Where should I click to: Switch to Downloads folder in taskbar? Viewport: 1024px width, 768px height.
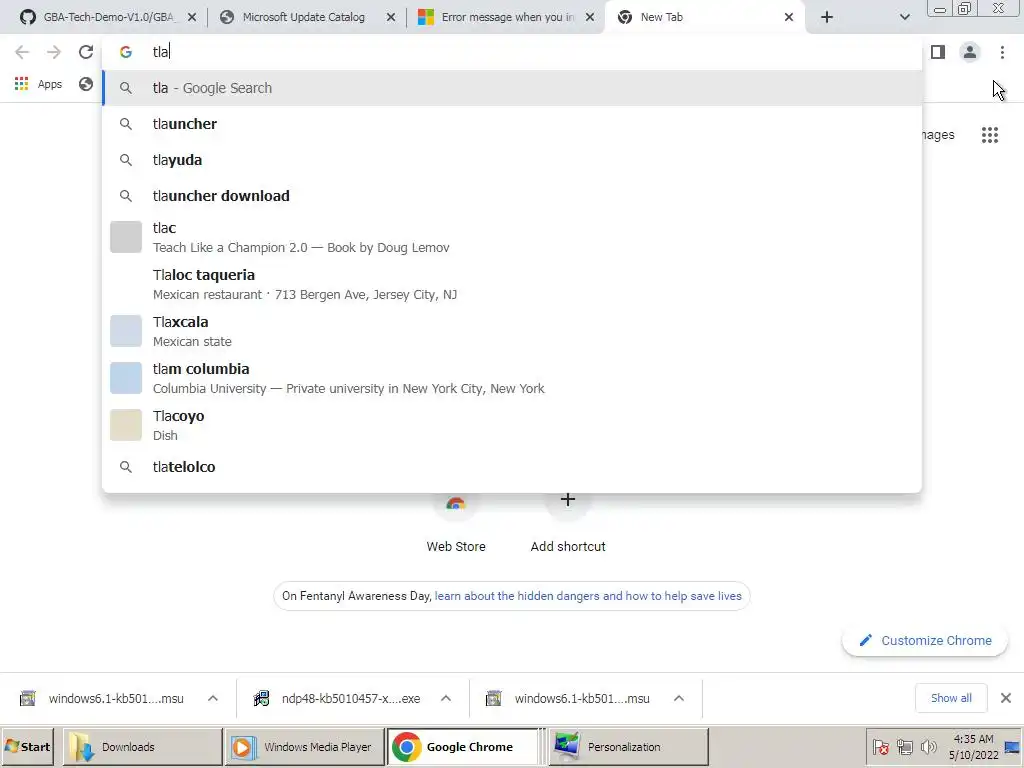(142, 746)
